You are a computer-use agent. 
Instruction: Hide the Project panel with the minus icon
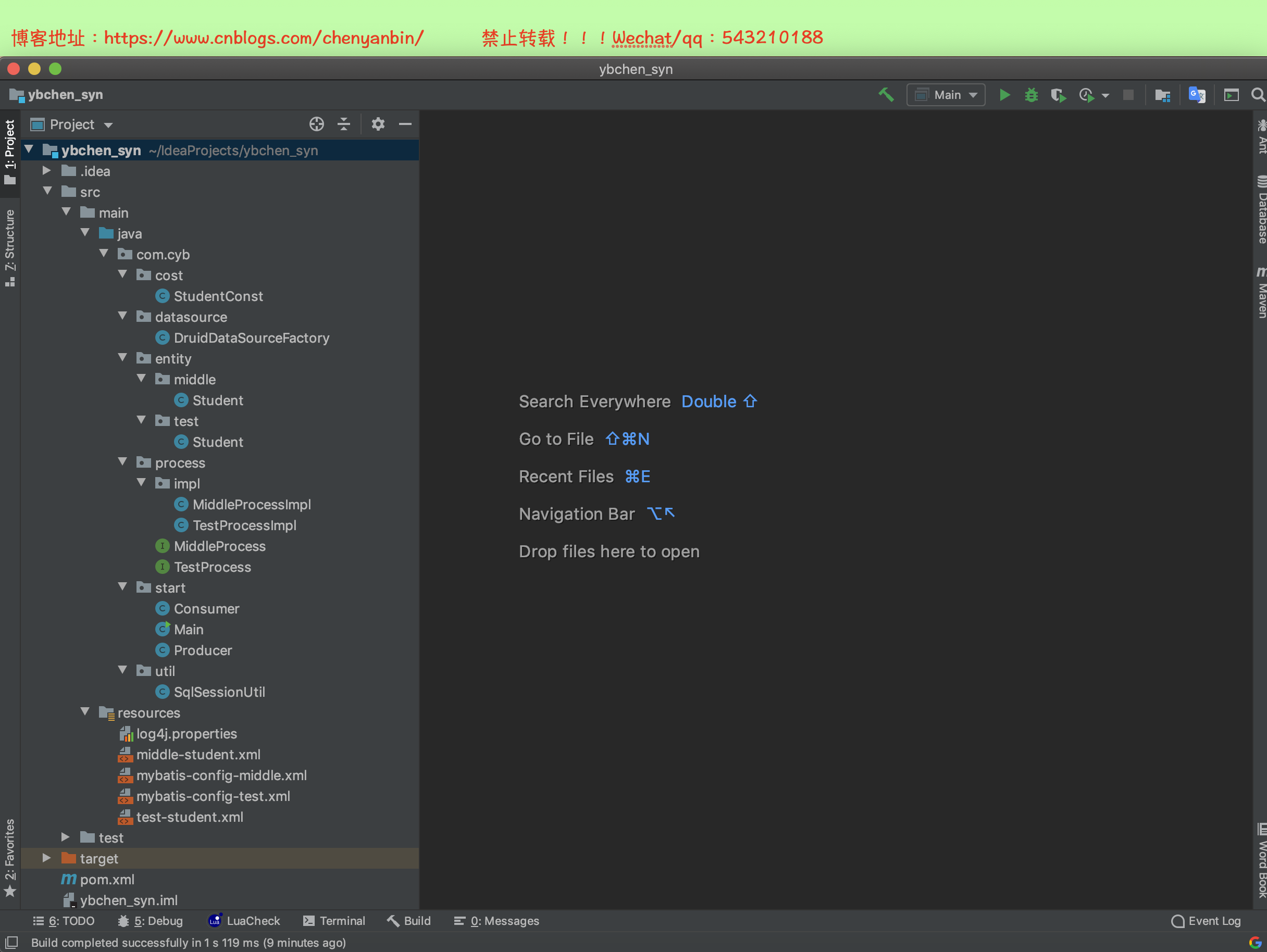click(405, 124)
